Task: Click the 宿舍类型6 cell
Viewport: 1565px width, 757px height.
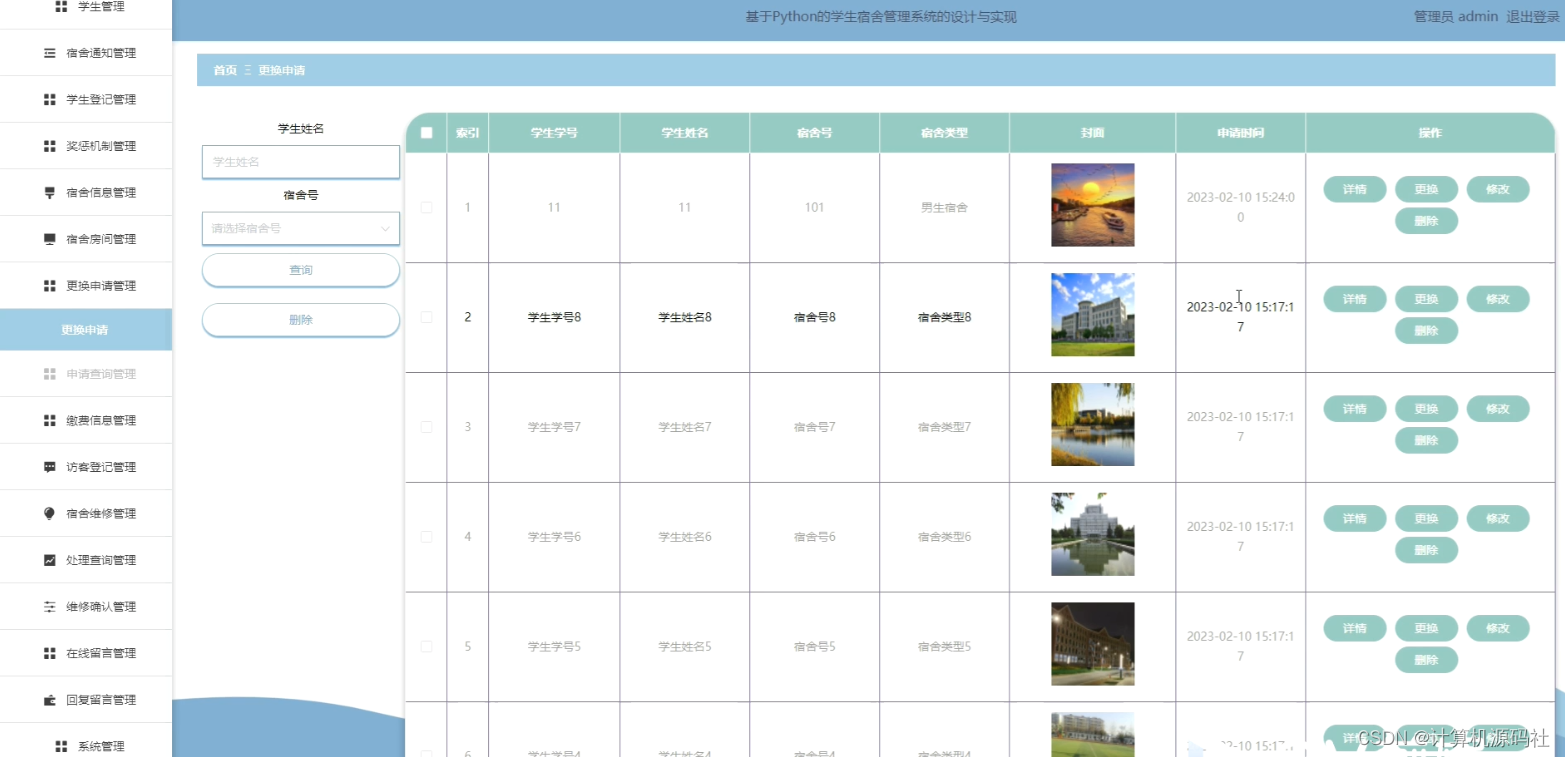Action: 944,537
